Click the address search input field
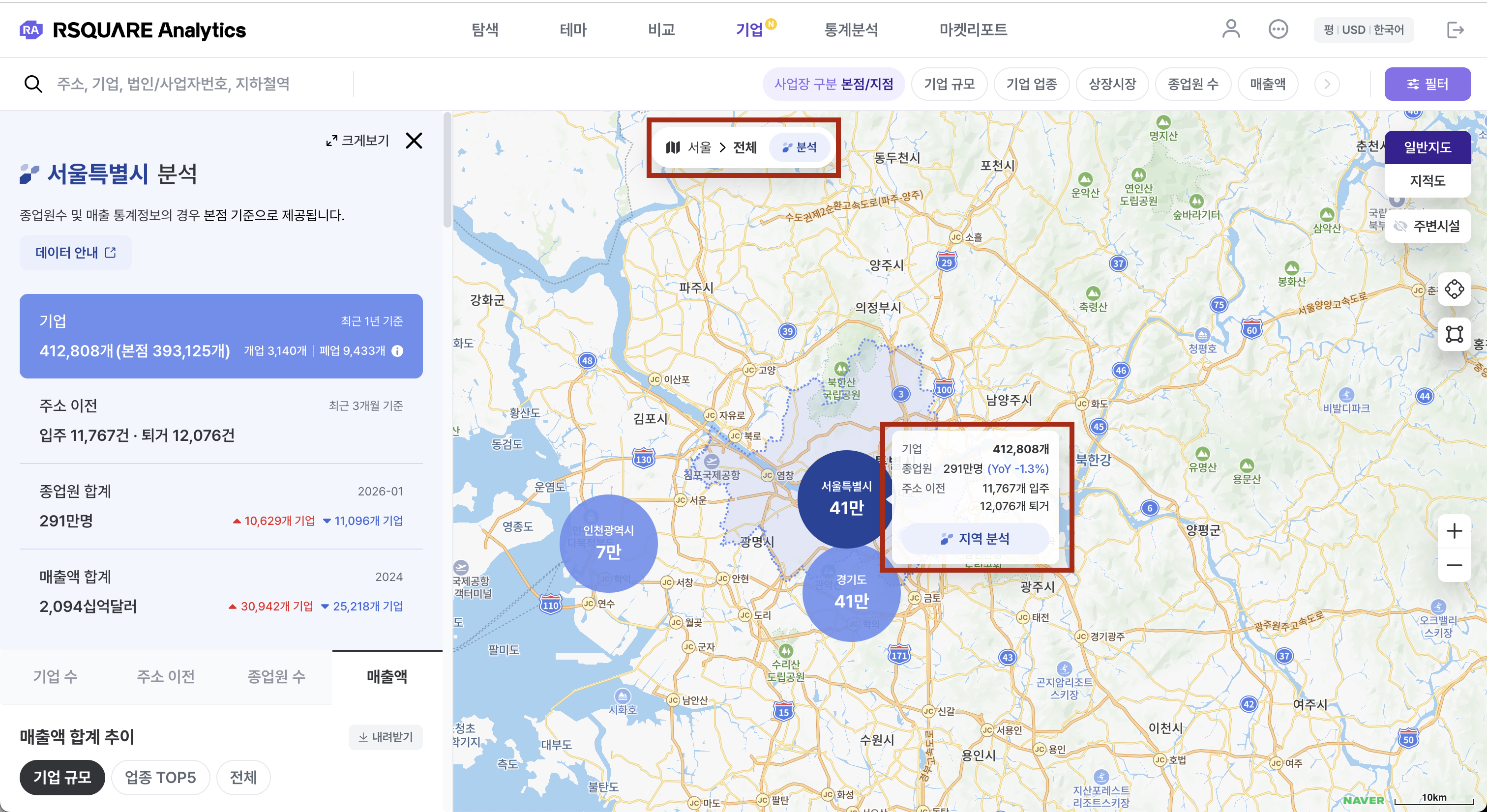 (173, 84)
